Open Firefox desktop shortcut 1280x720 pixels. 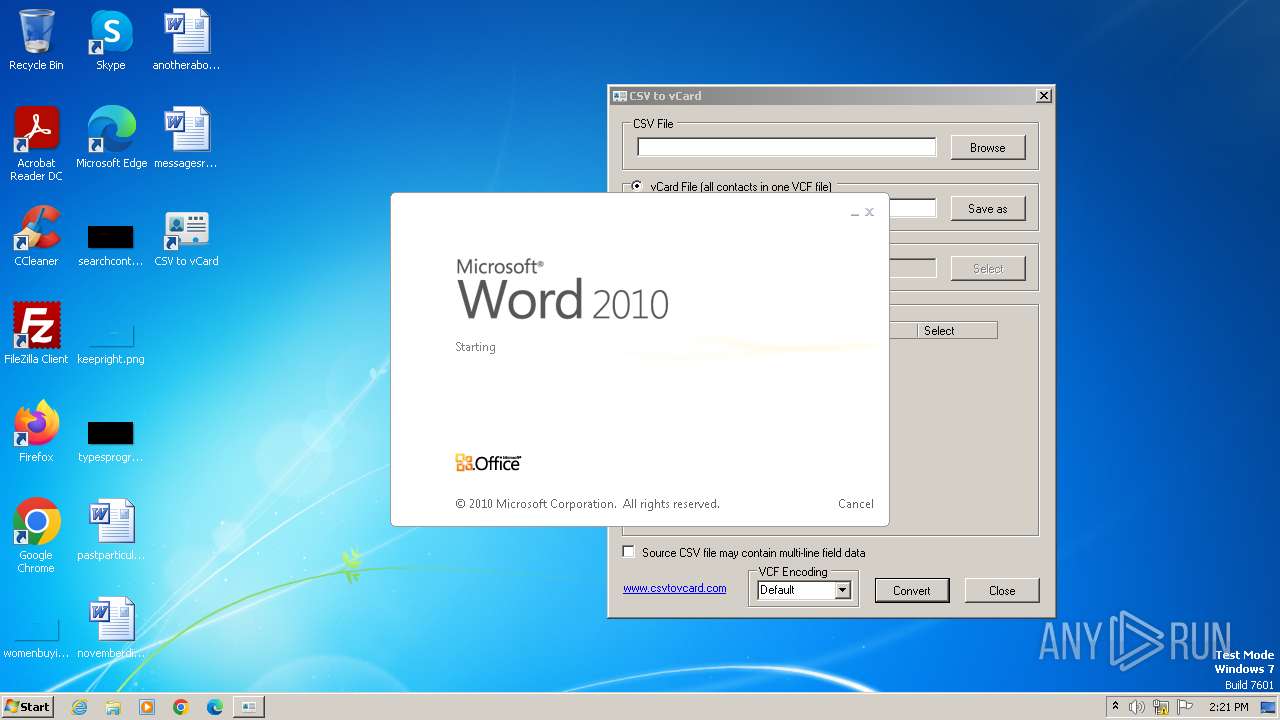click(36, 432)
